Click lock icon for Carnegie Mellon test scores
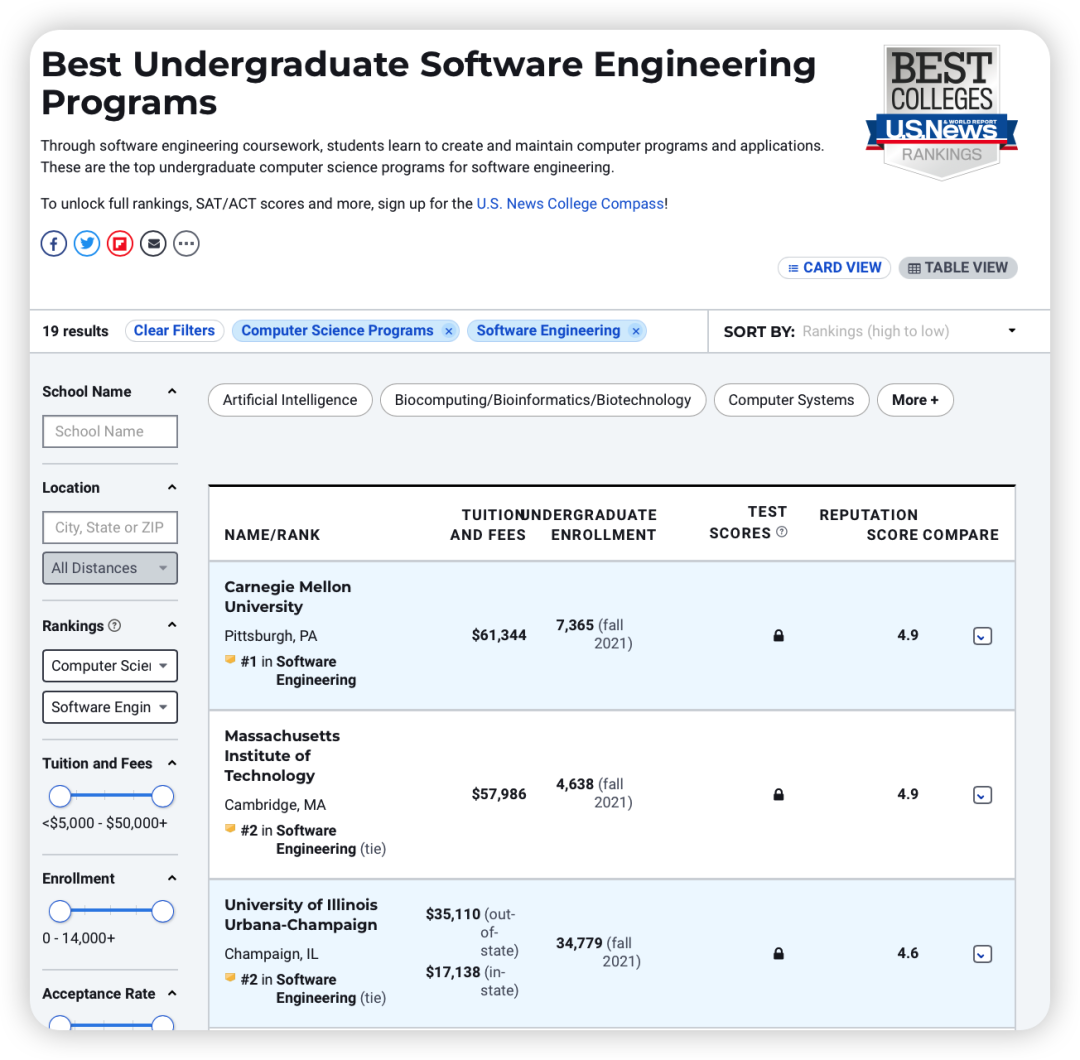 coord(779,636)
